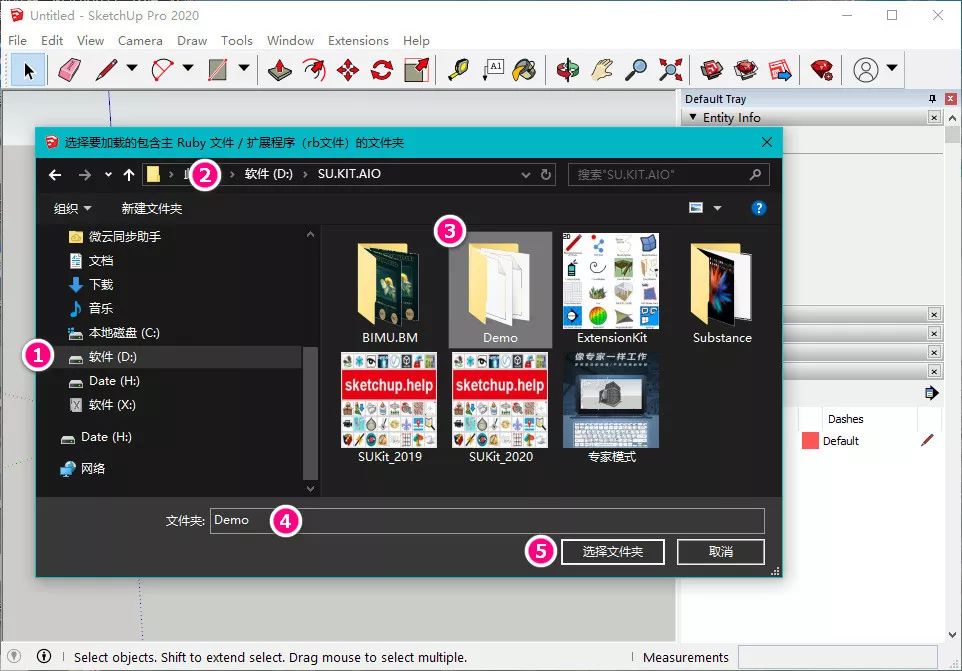Open the Edit menu
This screenshot has width=962, height=671.
(x=52, y=40)
